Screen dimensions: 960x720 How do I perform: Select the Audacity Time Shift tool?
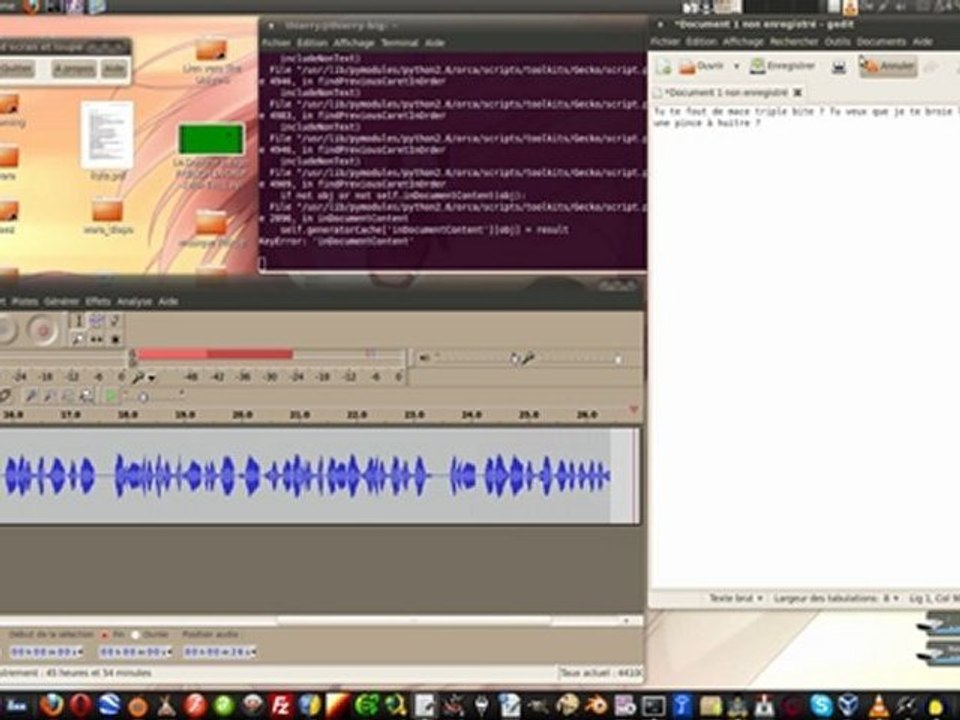coord(96,339)
